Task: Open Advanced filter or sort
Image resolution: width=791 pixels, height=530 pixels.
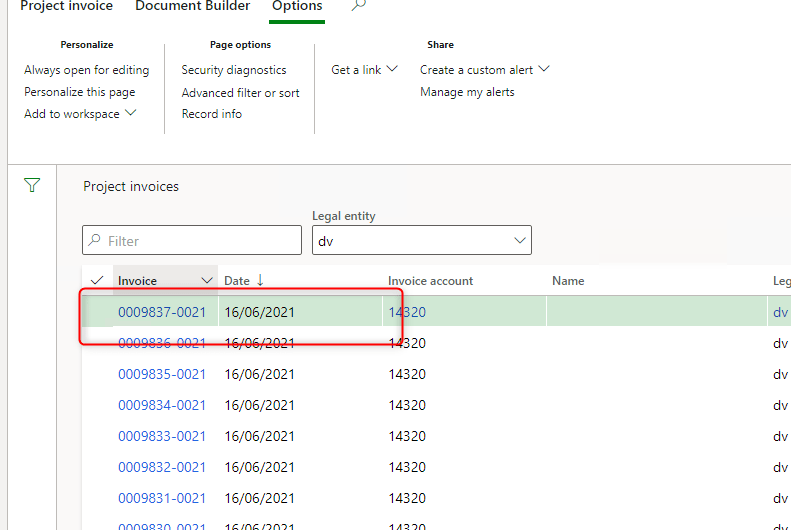Action: [x=240, y=93]
